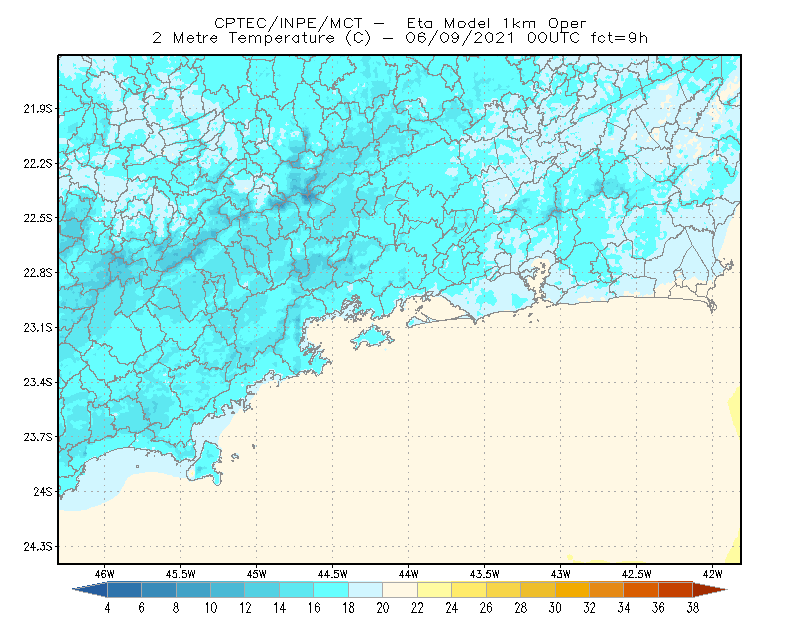Click the colorbar value '4'
The width and height of the screenshot is (800, 618).
107,608
